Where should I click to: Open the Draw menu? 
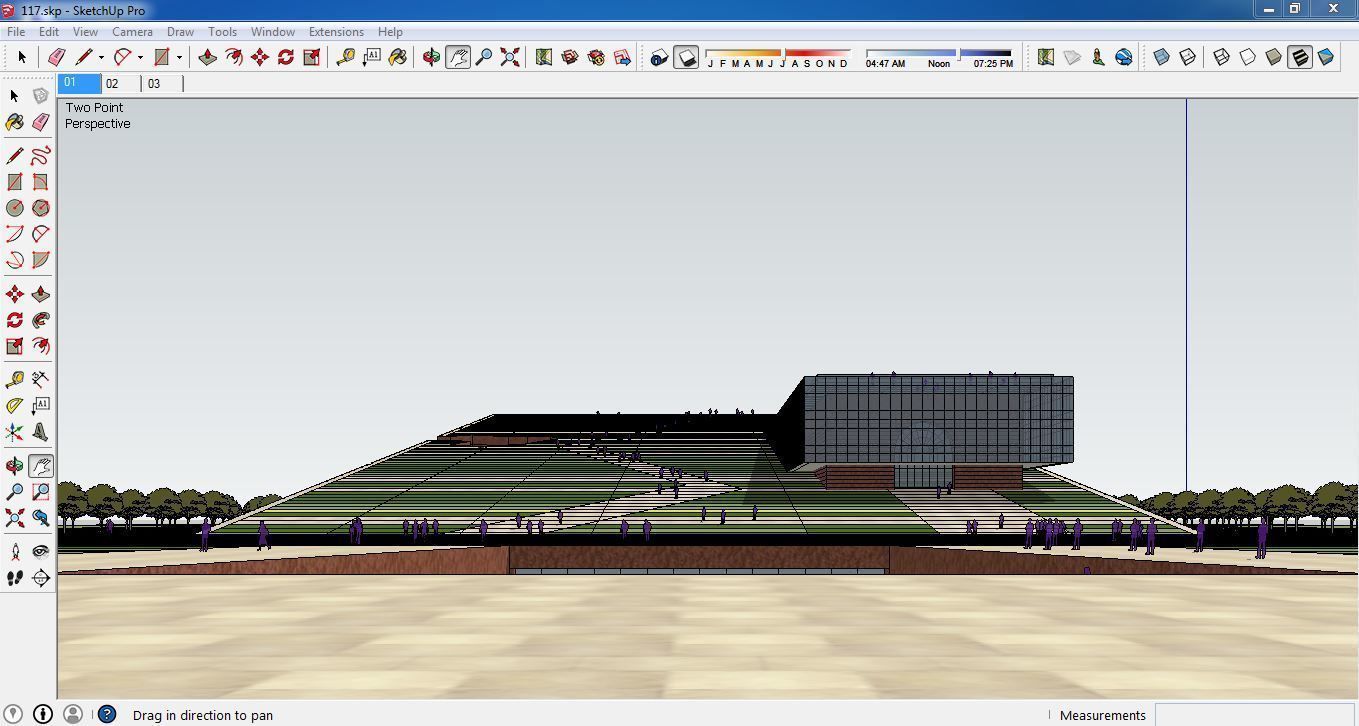pos(180,32)
